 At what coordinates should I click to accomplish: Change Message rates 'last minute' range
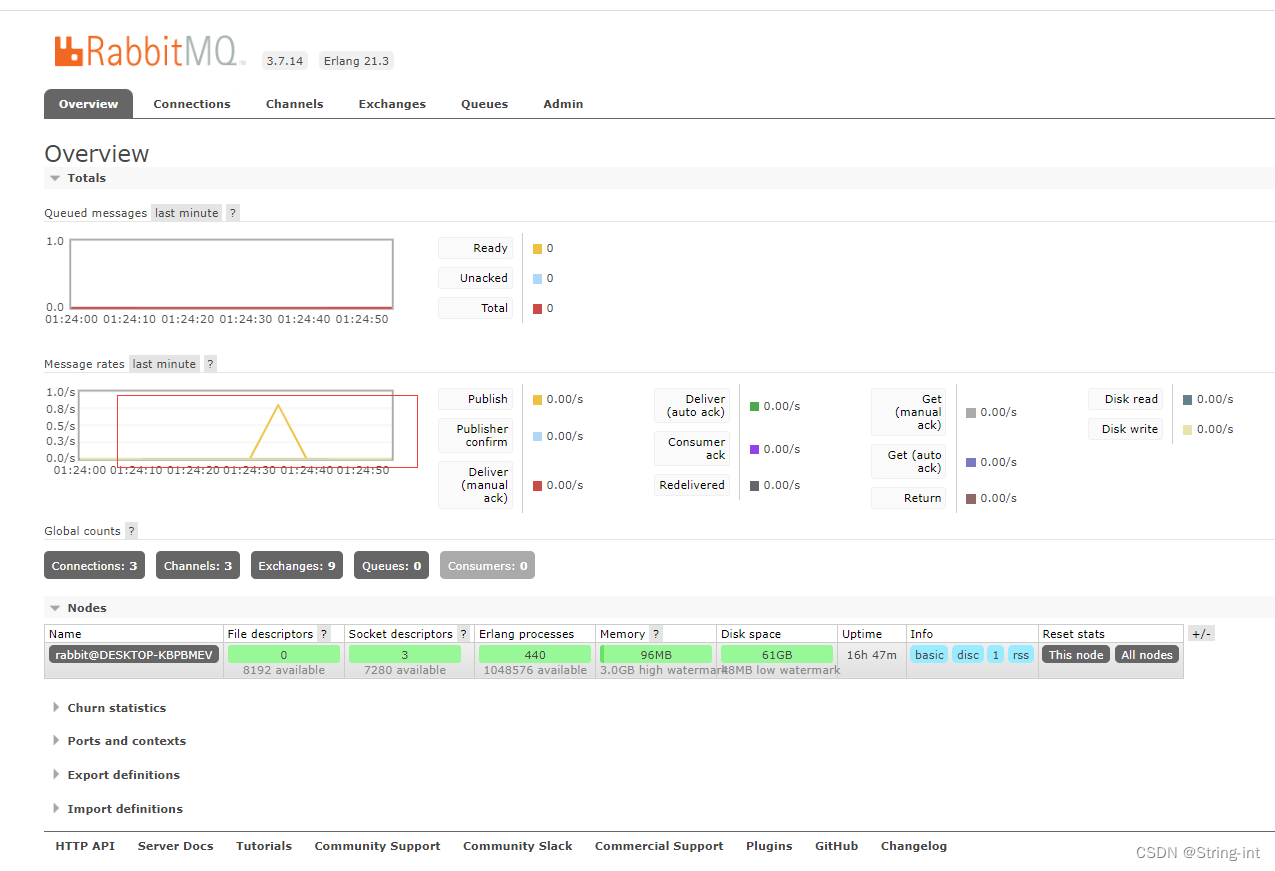coord(164,364)
